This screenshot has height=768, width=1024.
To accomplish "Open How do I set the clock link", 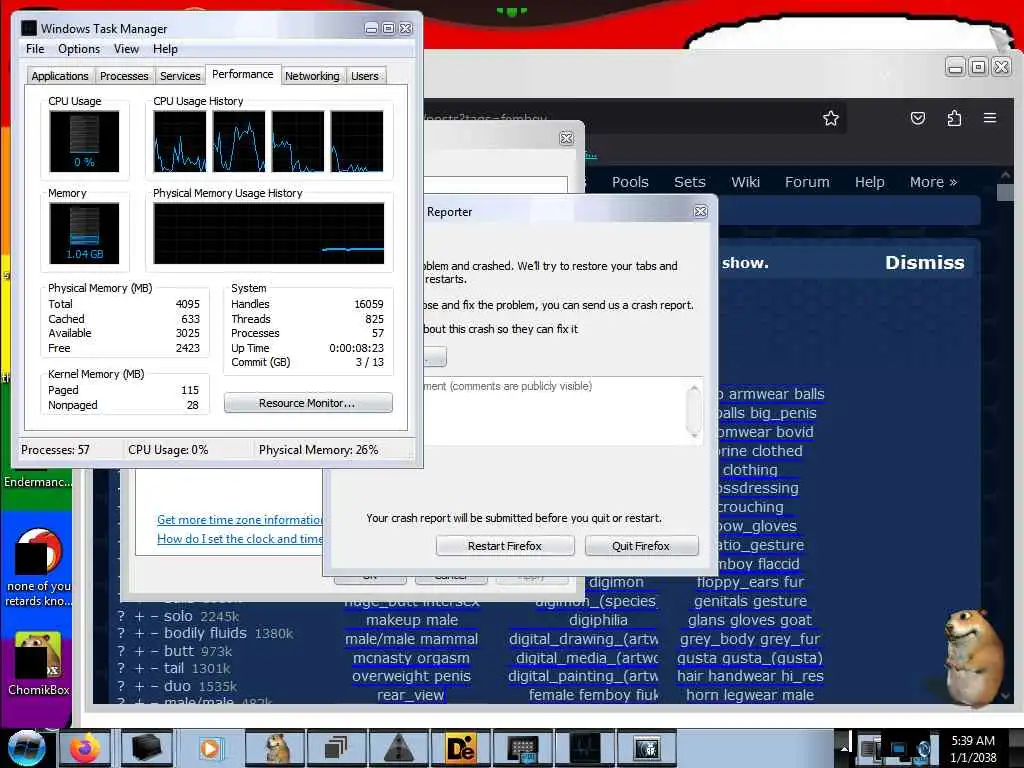I will pyautogui.click(x=240, y=539).
